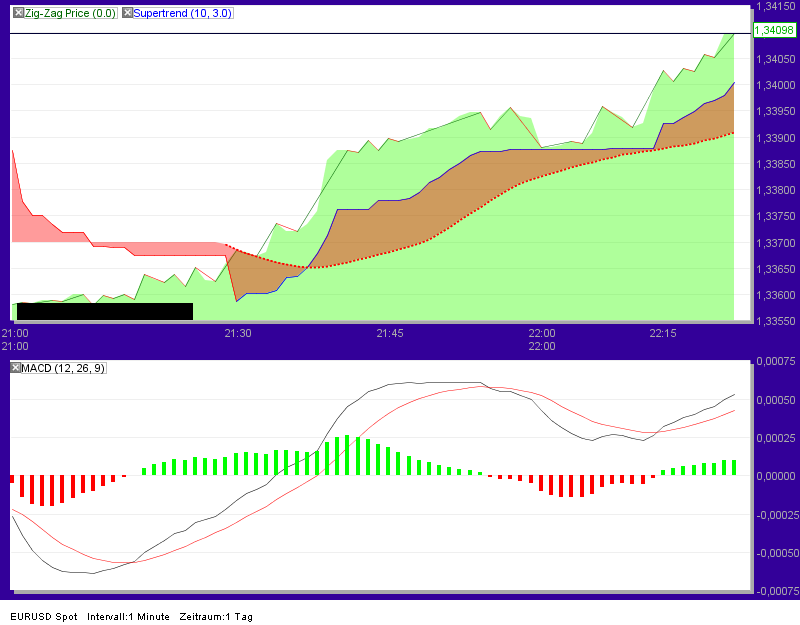Image resolution: width=800 pixels, height=625 pixels.
Task: Click the 22:00 time axis label
Action: [541, 334]
